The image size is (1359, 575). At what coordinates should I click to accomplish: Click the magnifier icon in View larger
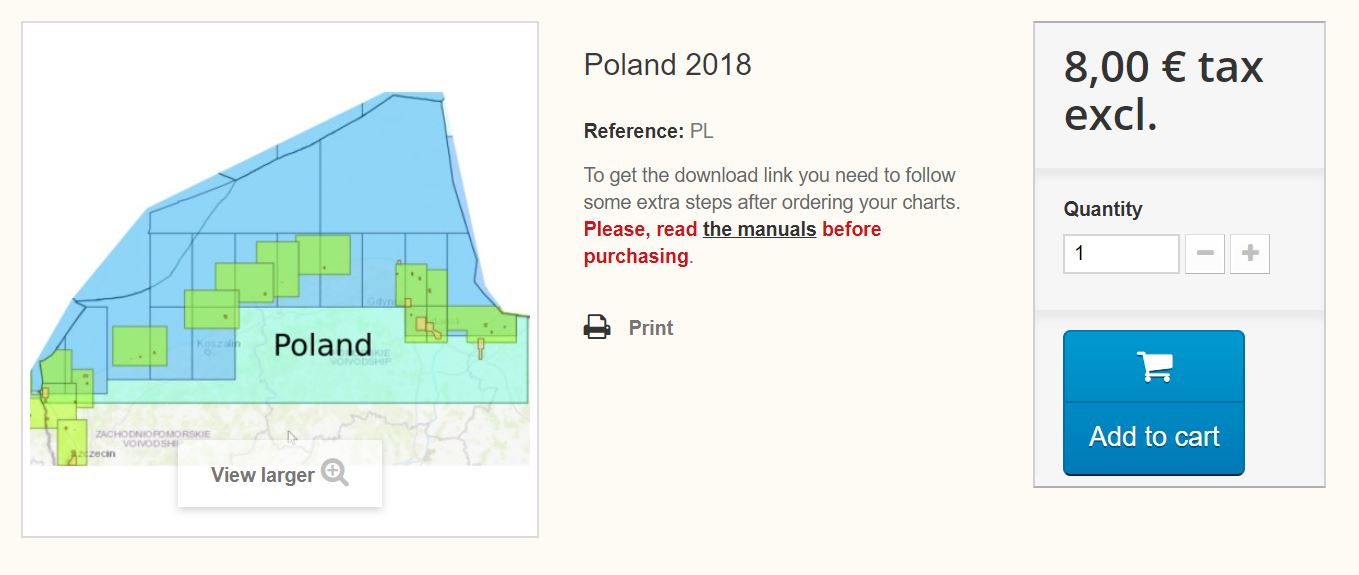click(x=335, y=474)
